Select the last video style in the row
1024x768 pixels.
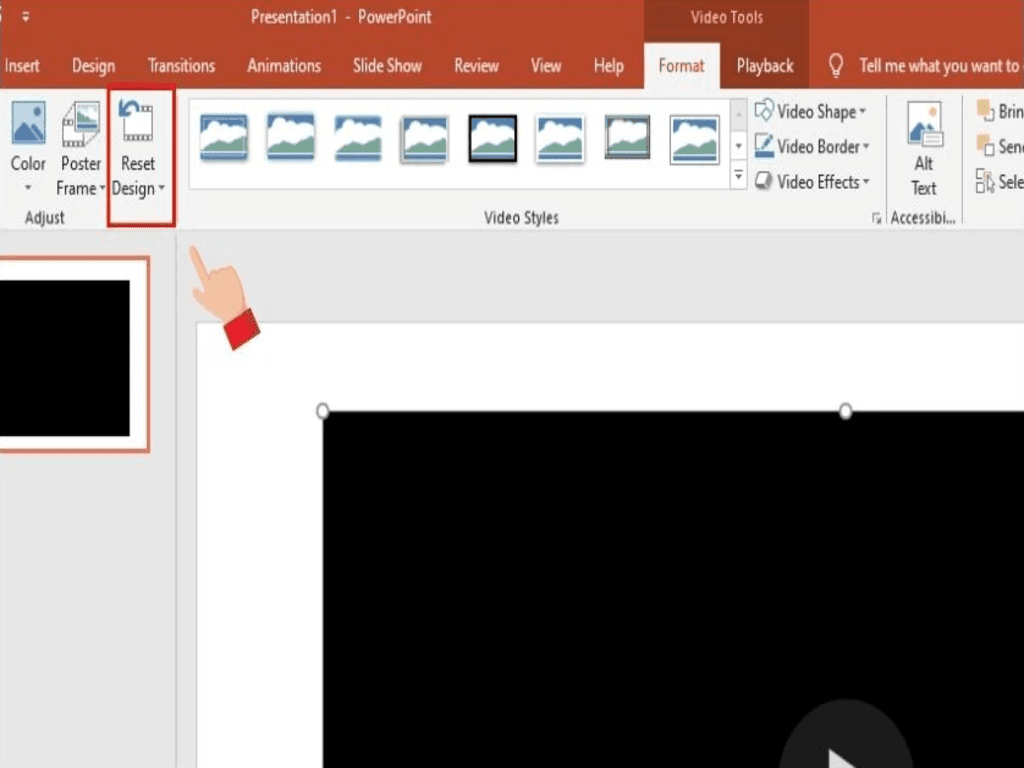(x=694, y=138)
